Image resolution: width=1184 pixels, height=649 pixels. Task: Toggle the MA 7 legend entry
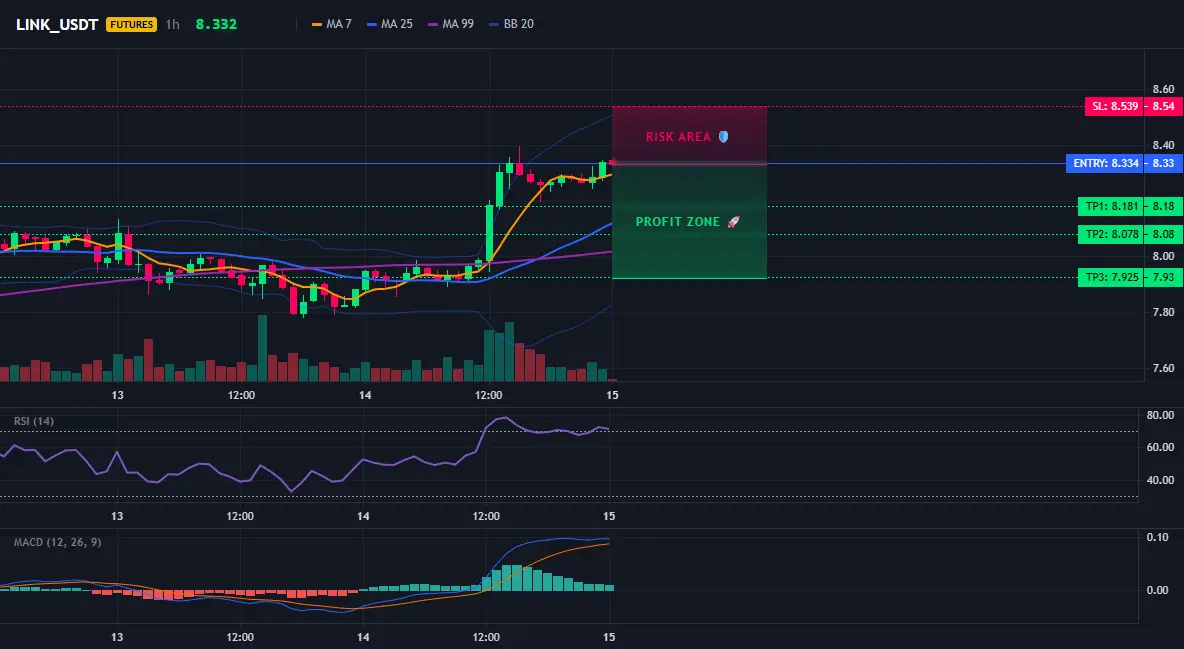point(331,24)
